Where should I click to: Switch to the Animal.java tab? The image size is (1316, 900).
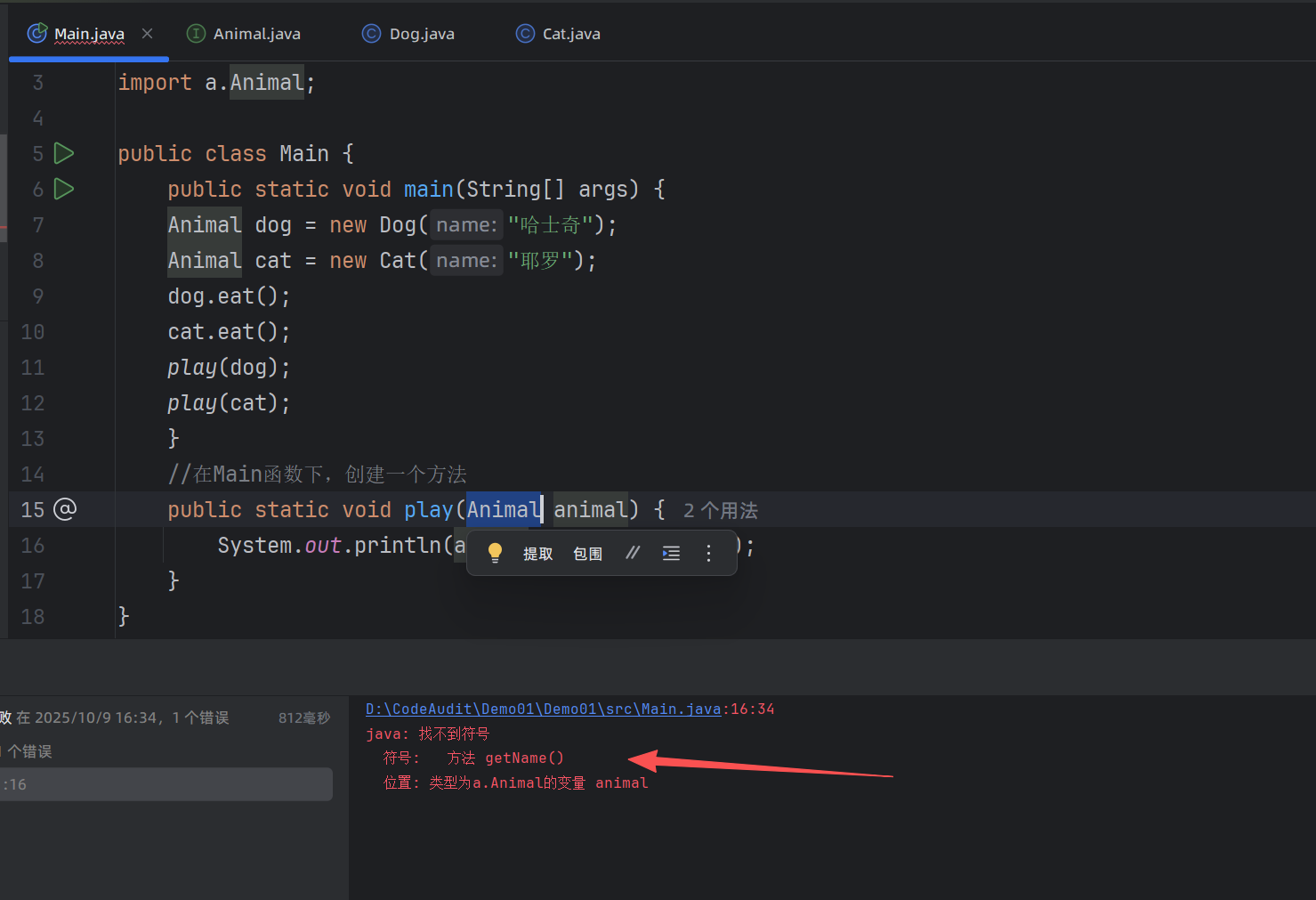(x=256, y=34)
